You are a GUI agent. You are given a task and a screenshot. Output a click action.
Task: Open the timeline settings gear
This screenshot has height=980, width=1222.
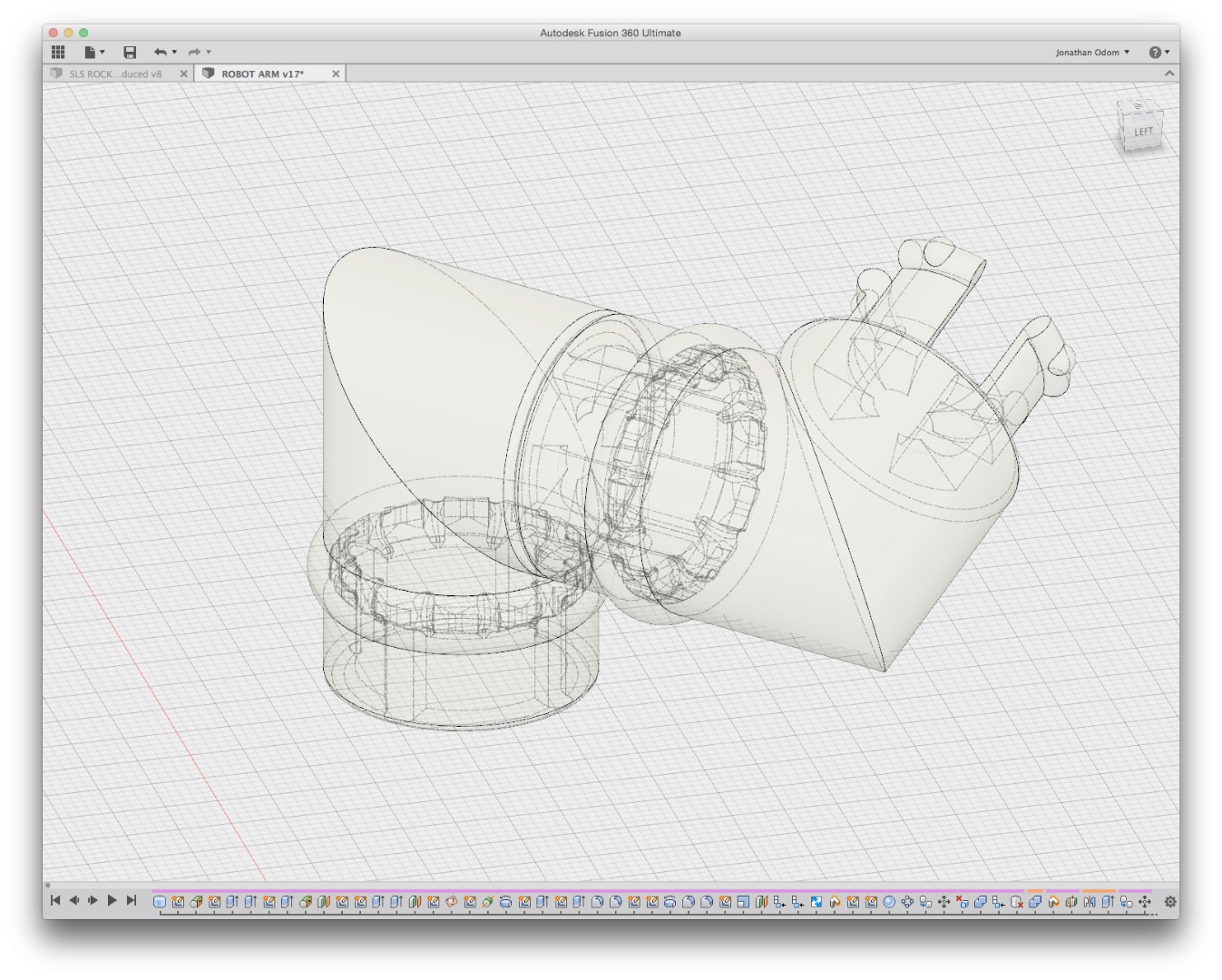[x=1170, y=902]
